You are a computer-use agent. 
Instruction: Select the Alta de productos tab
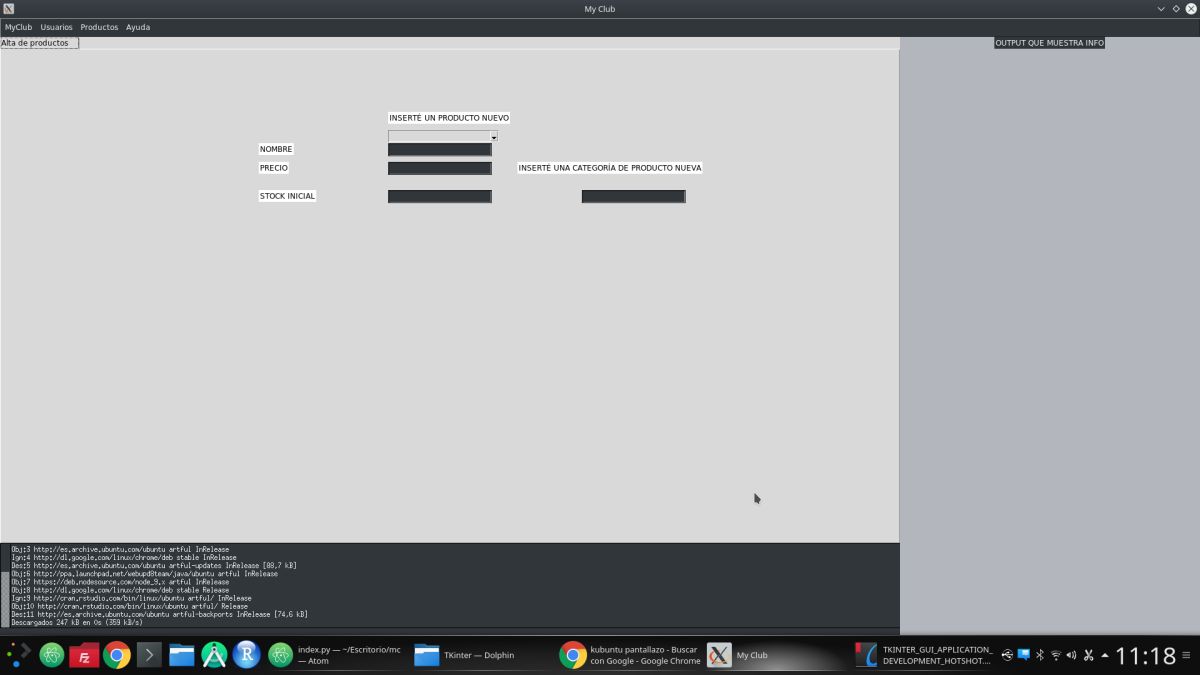click(x=39, y=43)
